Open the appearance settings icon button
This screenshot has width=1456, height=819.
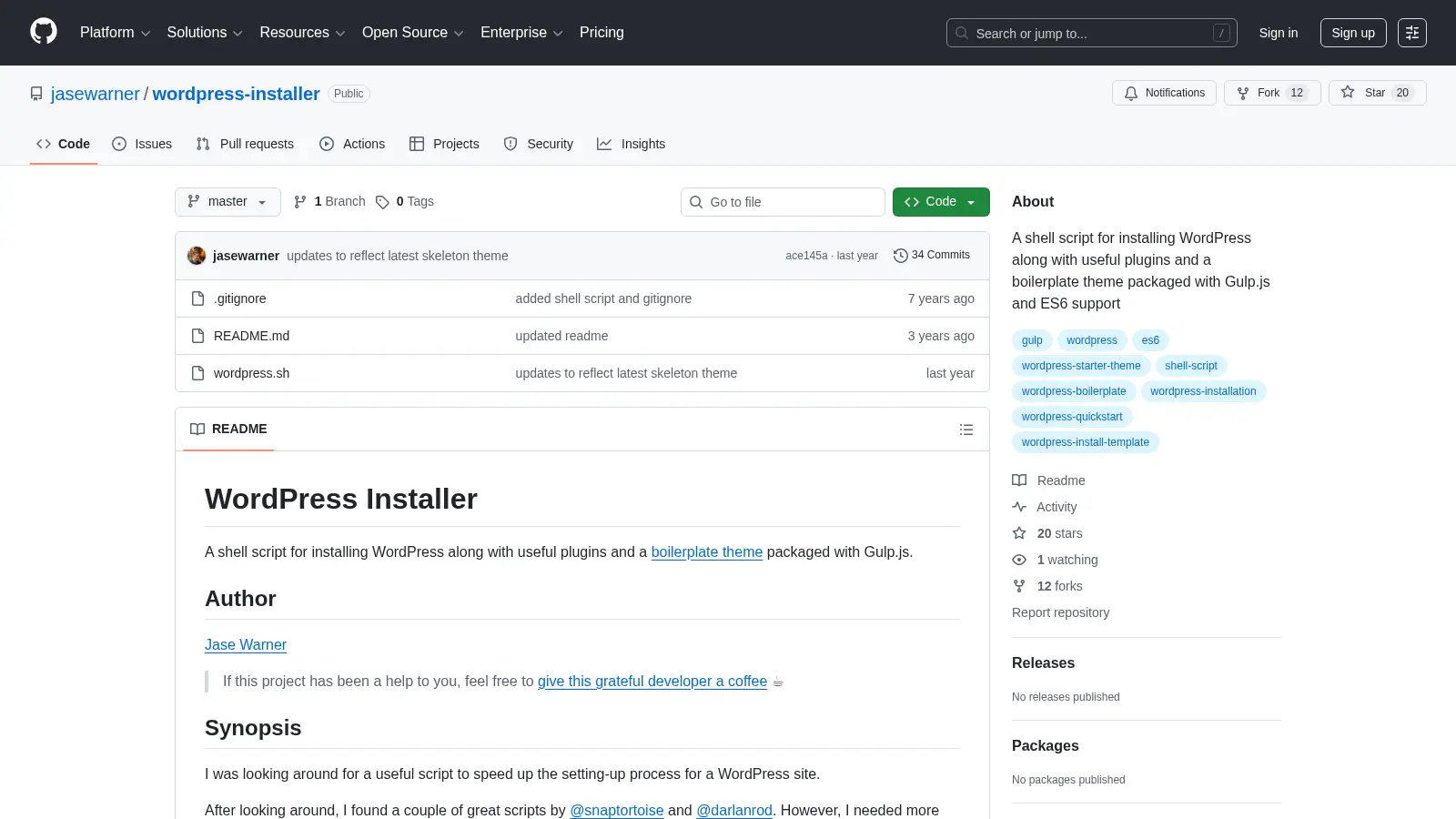tap(1412, 33)
